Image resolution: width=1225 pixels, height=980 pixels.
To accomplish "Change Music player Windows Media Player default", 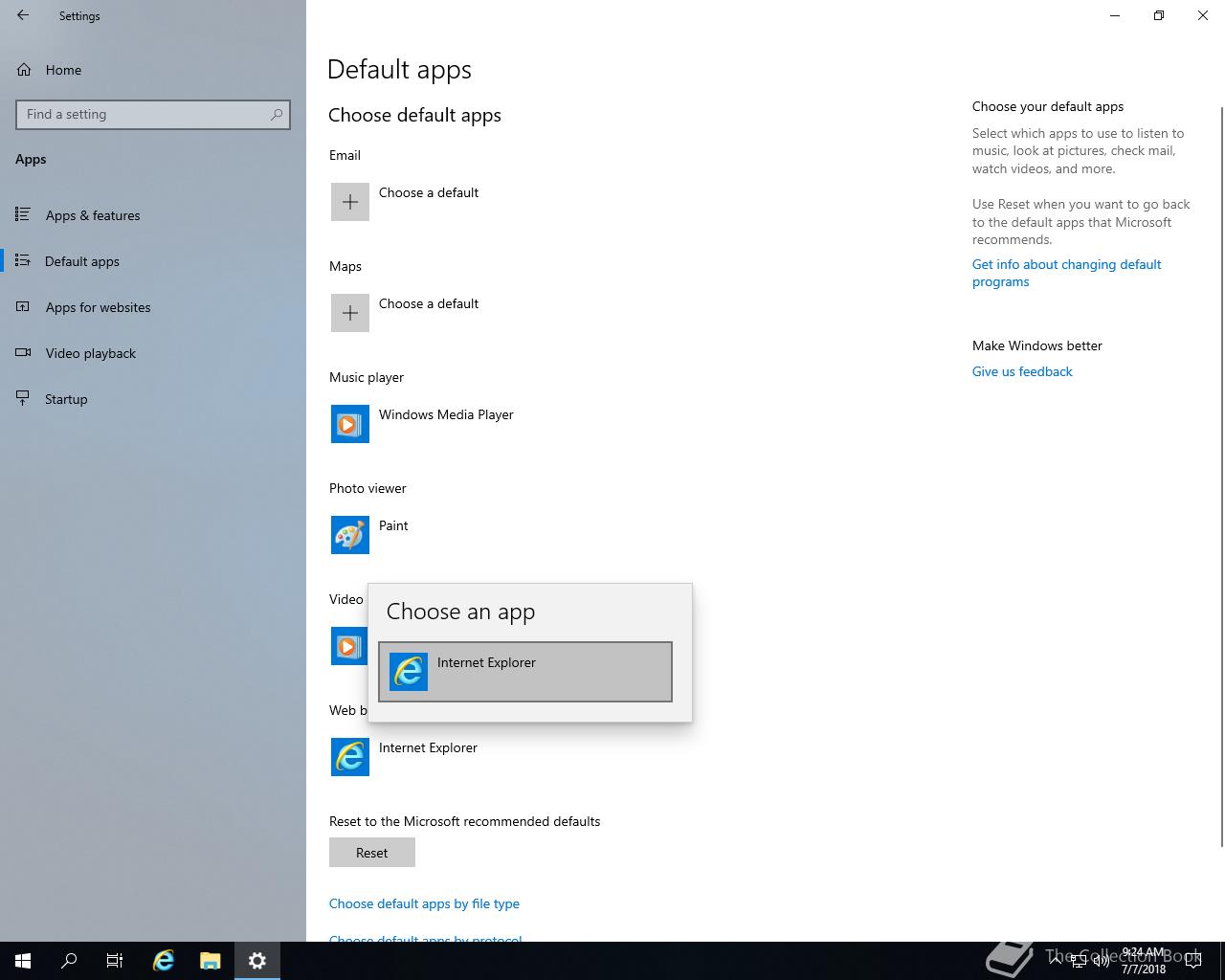I will [x=446, y=414].
